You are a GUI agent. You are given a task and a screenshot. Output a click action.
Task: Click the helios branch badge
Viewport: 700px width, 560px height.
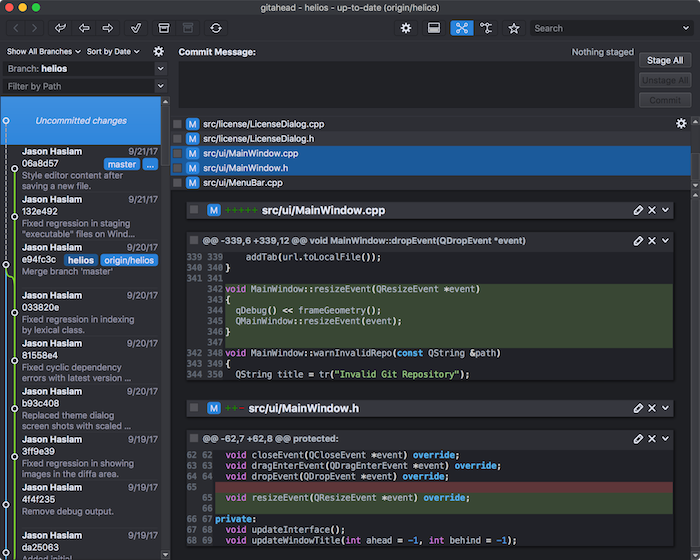pos(81,260)
